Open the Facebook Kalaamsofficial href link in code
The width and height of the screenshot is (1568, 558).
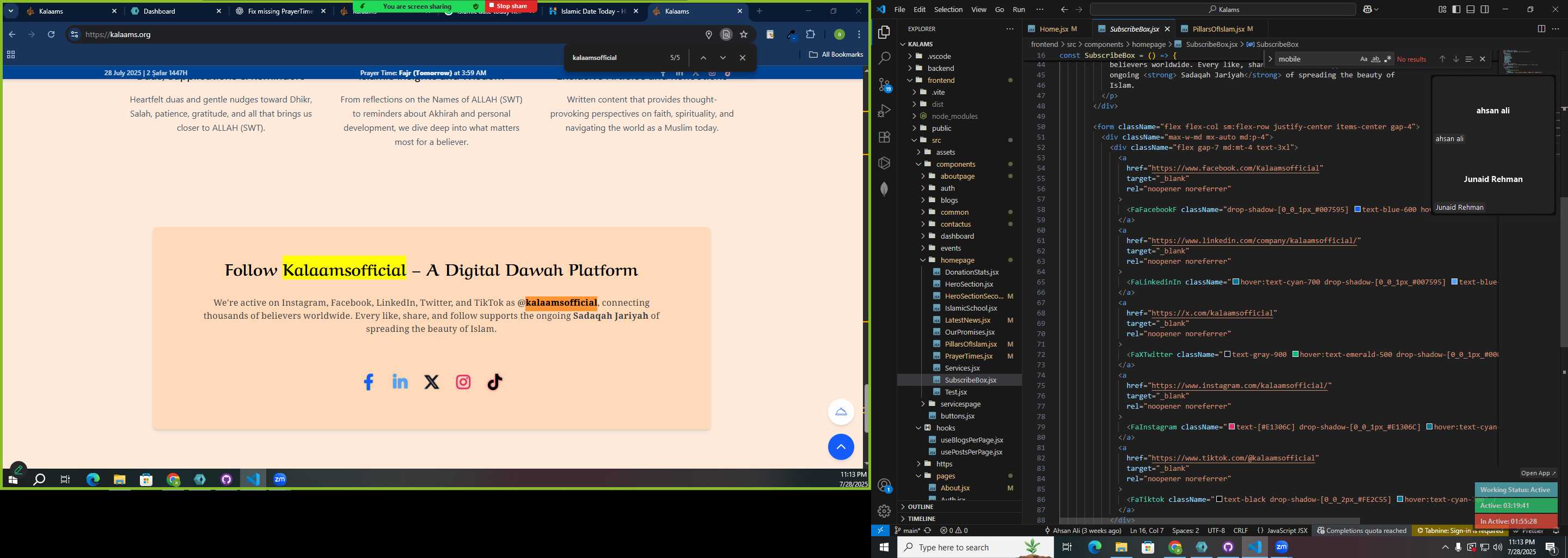tap(1235, 168)
